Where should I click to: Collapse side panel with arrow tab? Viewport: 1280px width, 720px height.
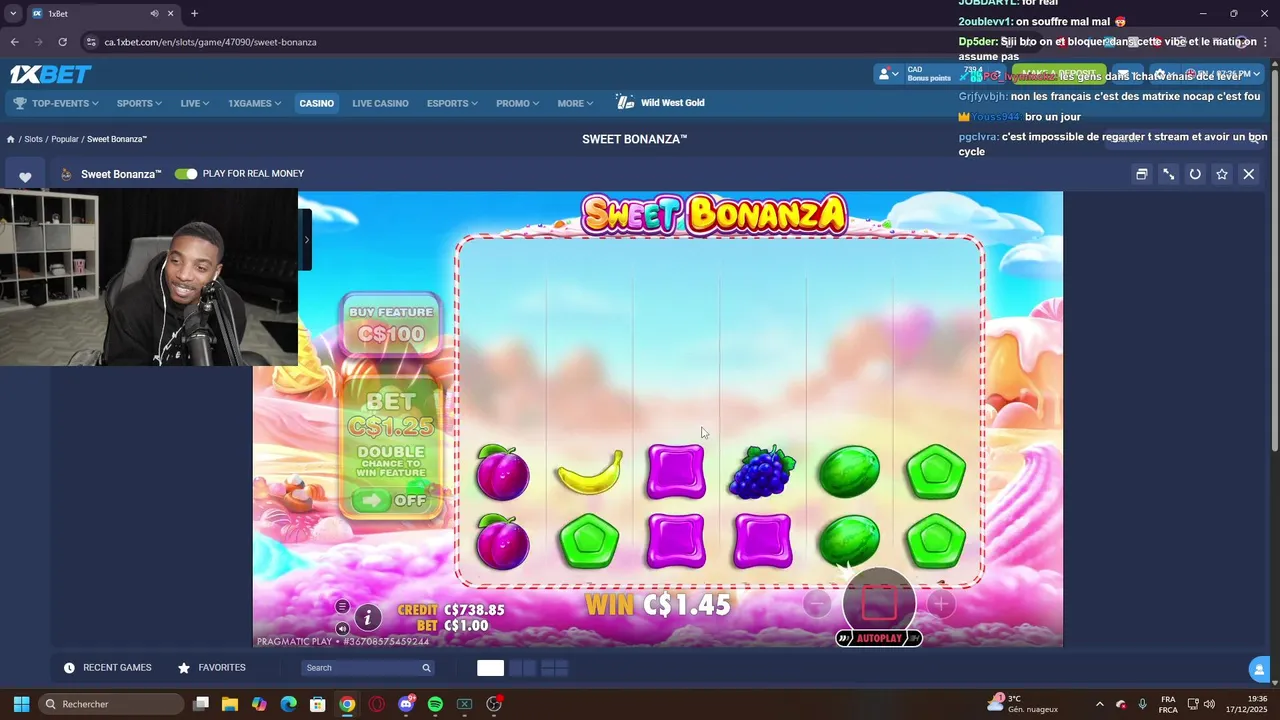click(x=306, y=239)
